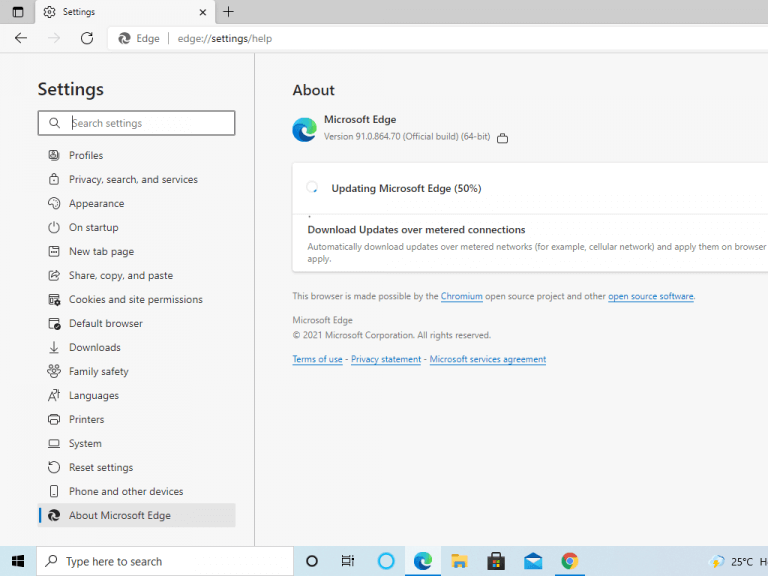
Task: Launch Google Chrome from the taskbar
Action: click(x=569, y=561)
